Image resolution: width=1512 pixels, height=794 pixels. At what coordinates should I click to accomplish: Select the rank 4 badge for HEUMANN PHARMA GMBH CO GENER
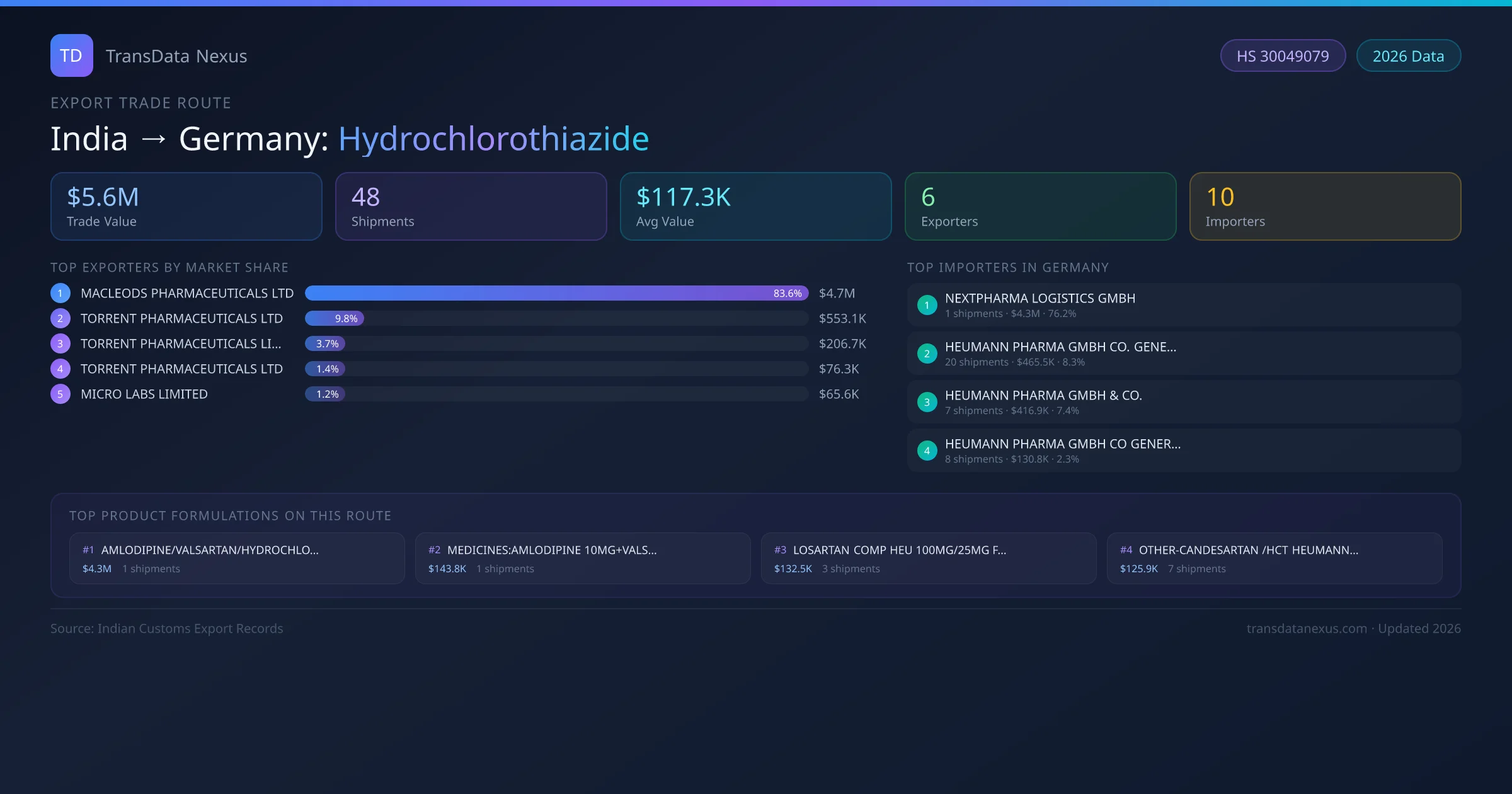[x=927, y=451]
